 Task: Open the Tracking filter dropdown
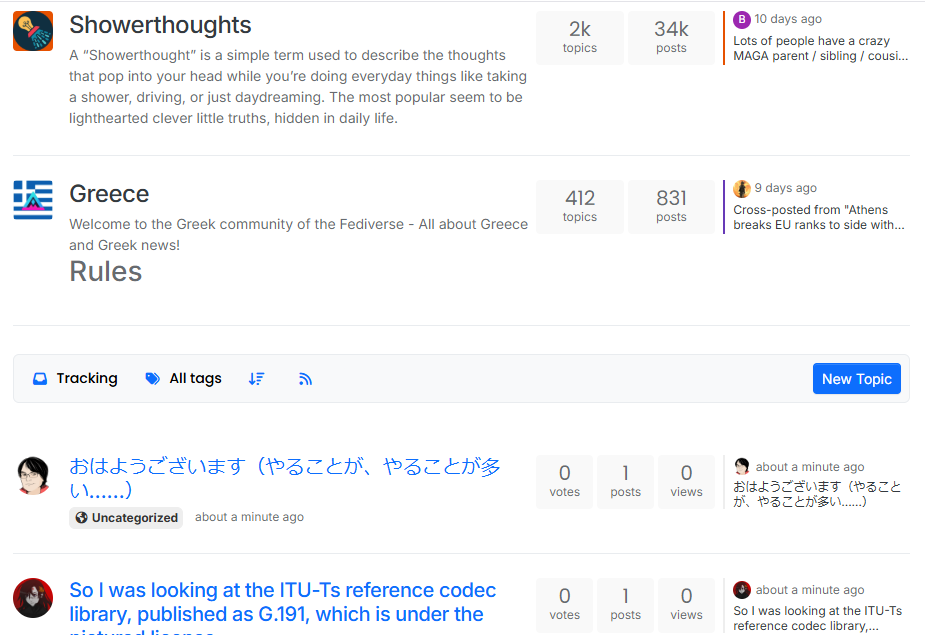75,378
